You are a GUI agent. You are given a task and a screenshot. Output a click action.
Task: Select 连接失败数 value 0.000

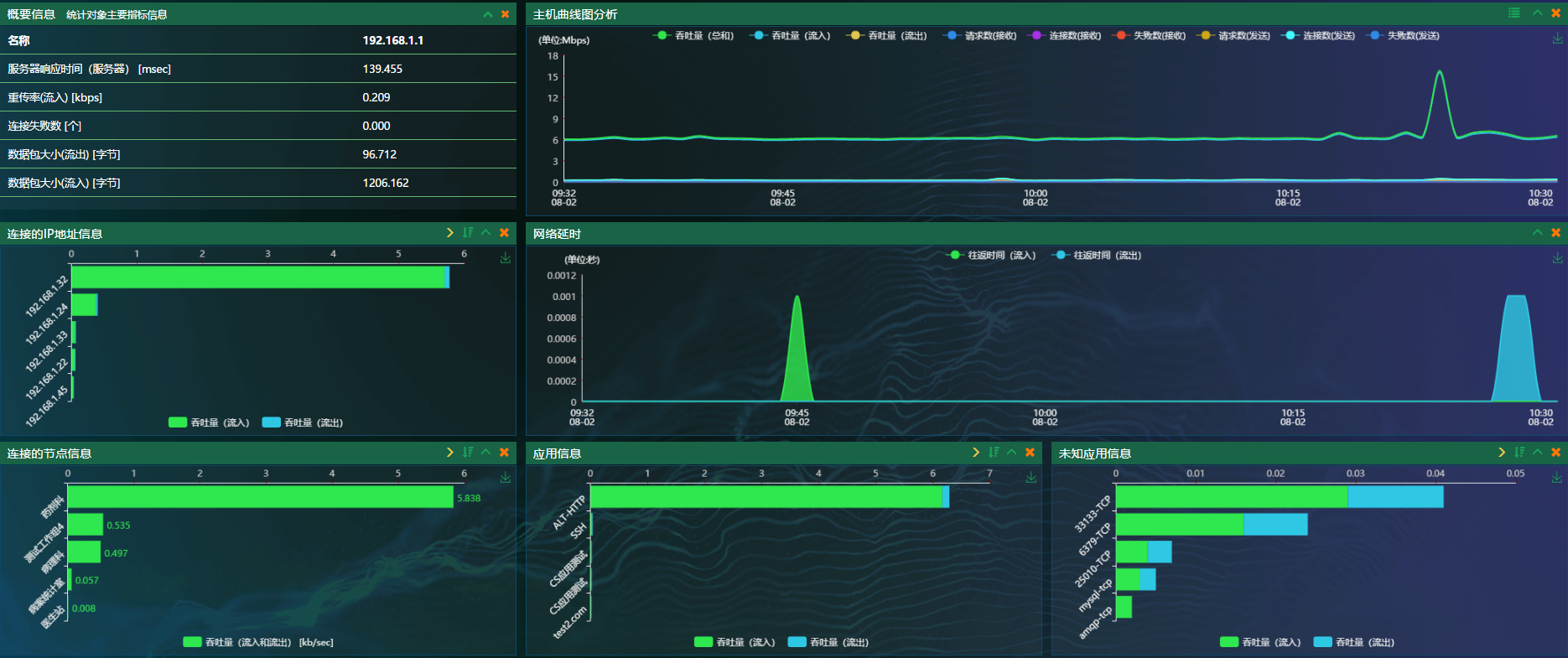pyautogui.click(x=376, y=126)
